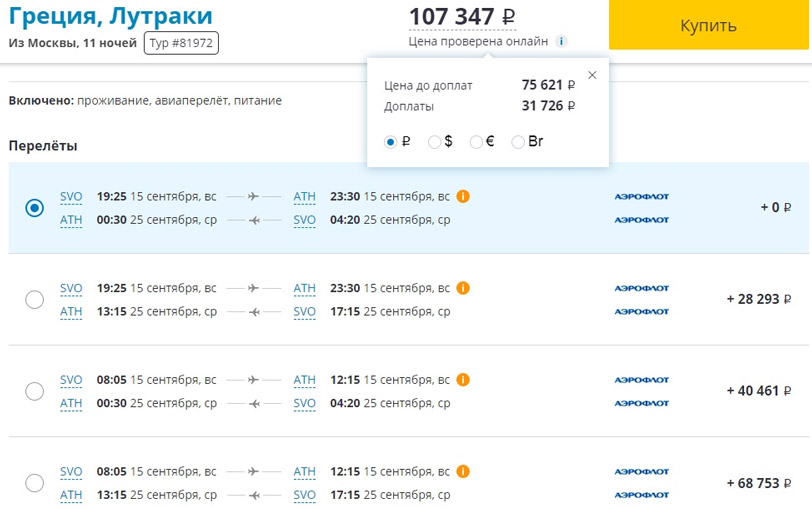Click orange info icon in fourth flight option
Image resolution: width=812 pixels, height=531 pixels.
tap(463, 472)
